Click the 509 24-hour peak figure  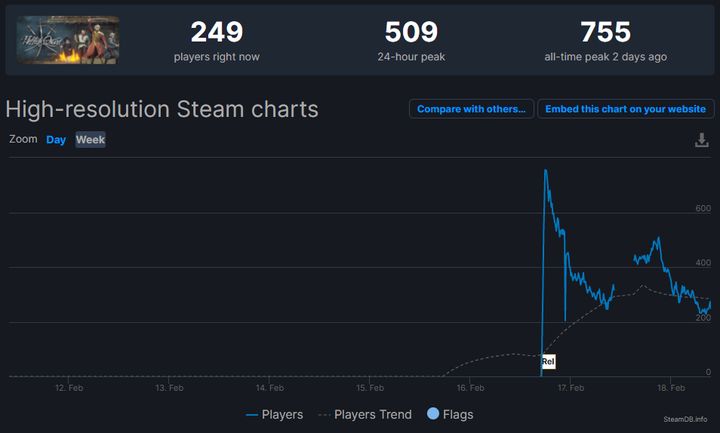click(x=411, y=32)
